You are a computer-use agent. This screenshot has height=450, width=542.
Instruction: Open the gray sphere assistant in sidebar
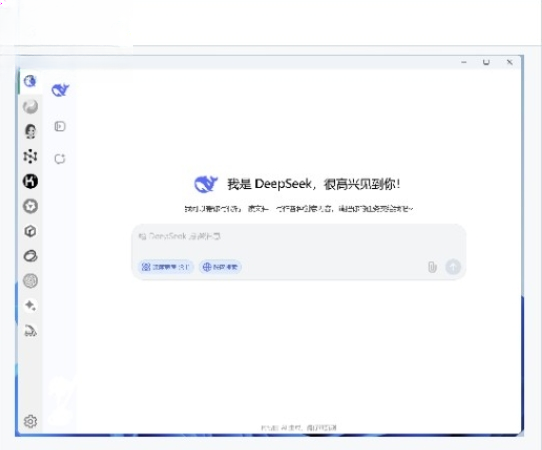tap(30, 106)
